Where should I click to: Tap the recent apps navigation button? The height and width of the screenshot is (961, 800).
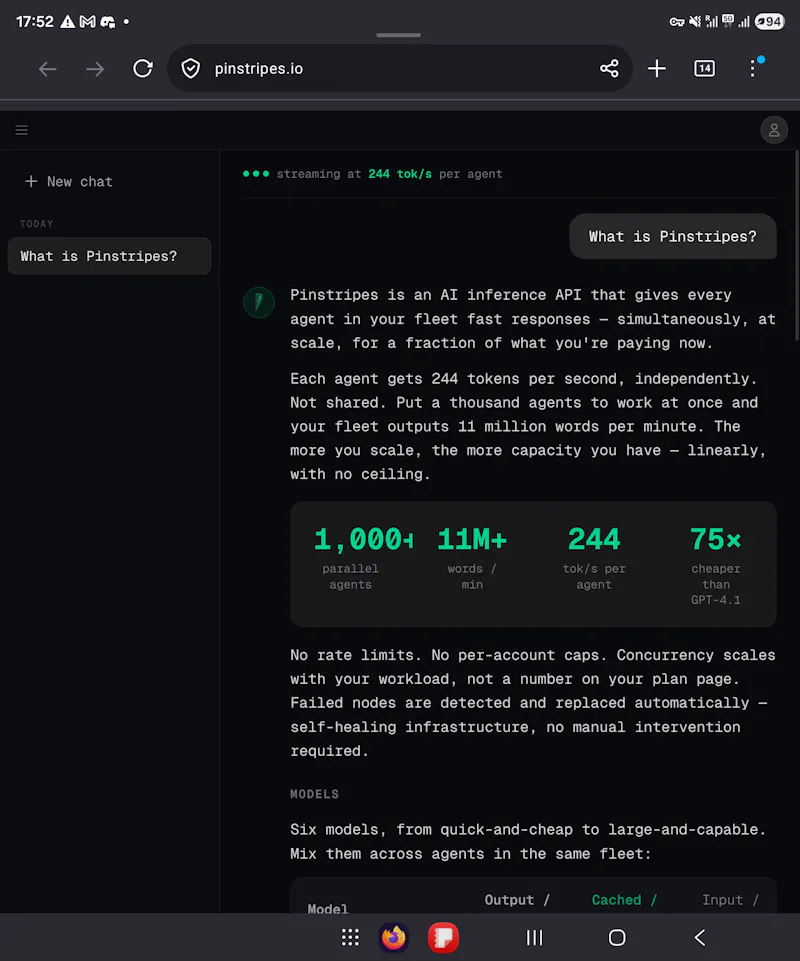(535, 937)
